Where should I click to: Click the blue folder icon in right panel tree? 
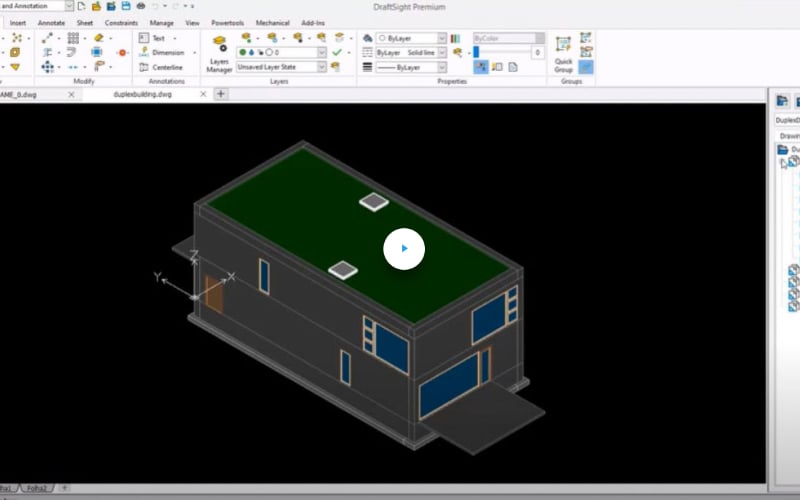(x=783, y=149)
